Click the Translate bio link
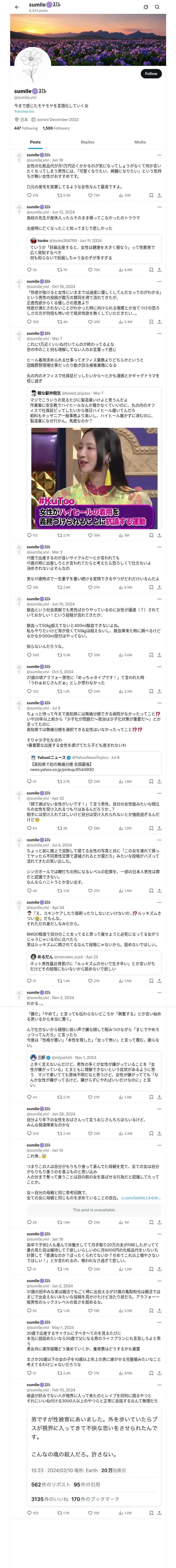 coord(24,111)
